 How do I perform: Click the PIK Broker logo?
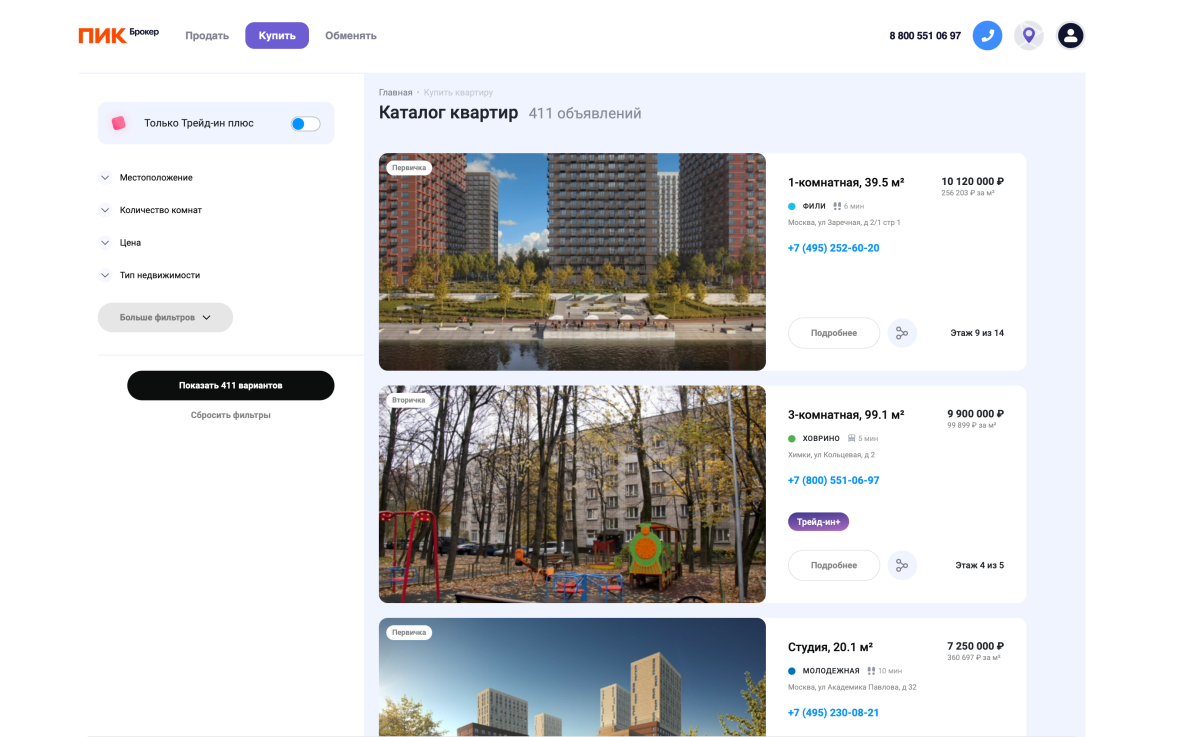pos(118,35)
